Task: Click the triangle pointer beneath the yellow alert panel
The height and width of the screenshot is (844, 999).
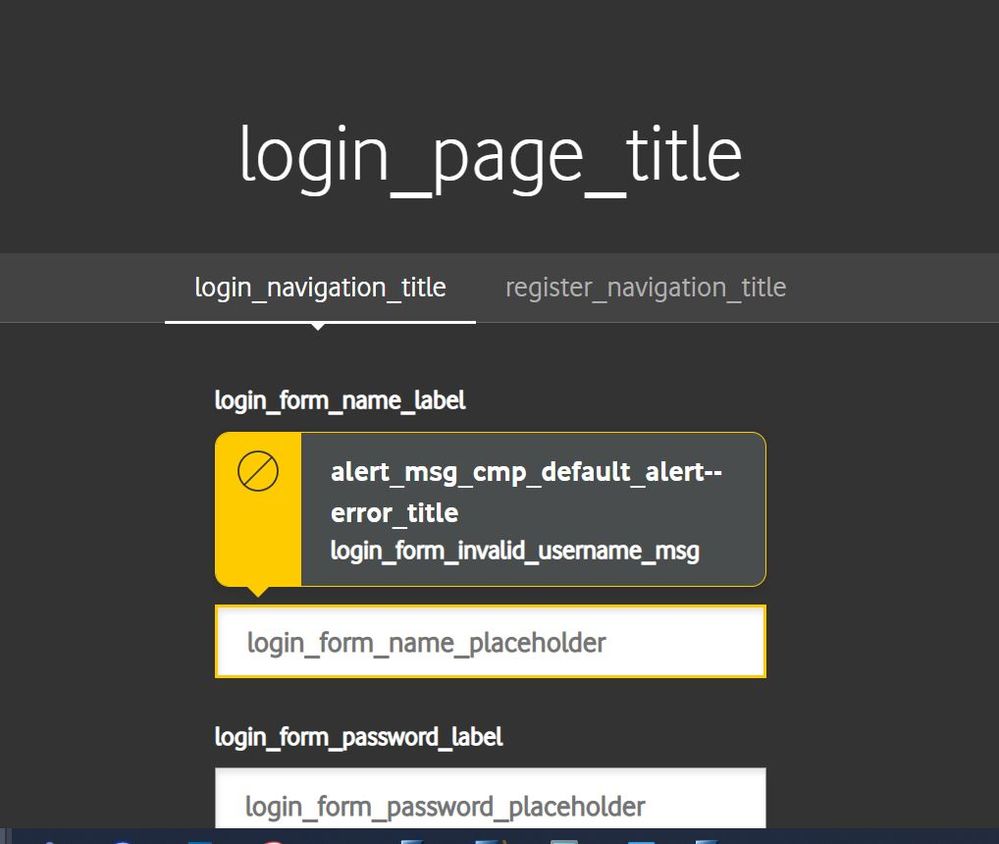Action: 257,590
